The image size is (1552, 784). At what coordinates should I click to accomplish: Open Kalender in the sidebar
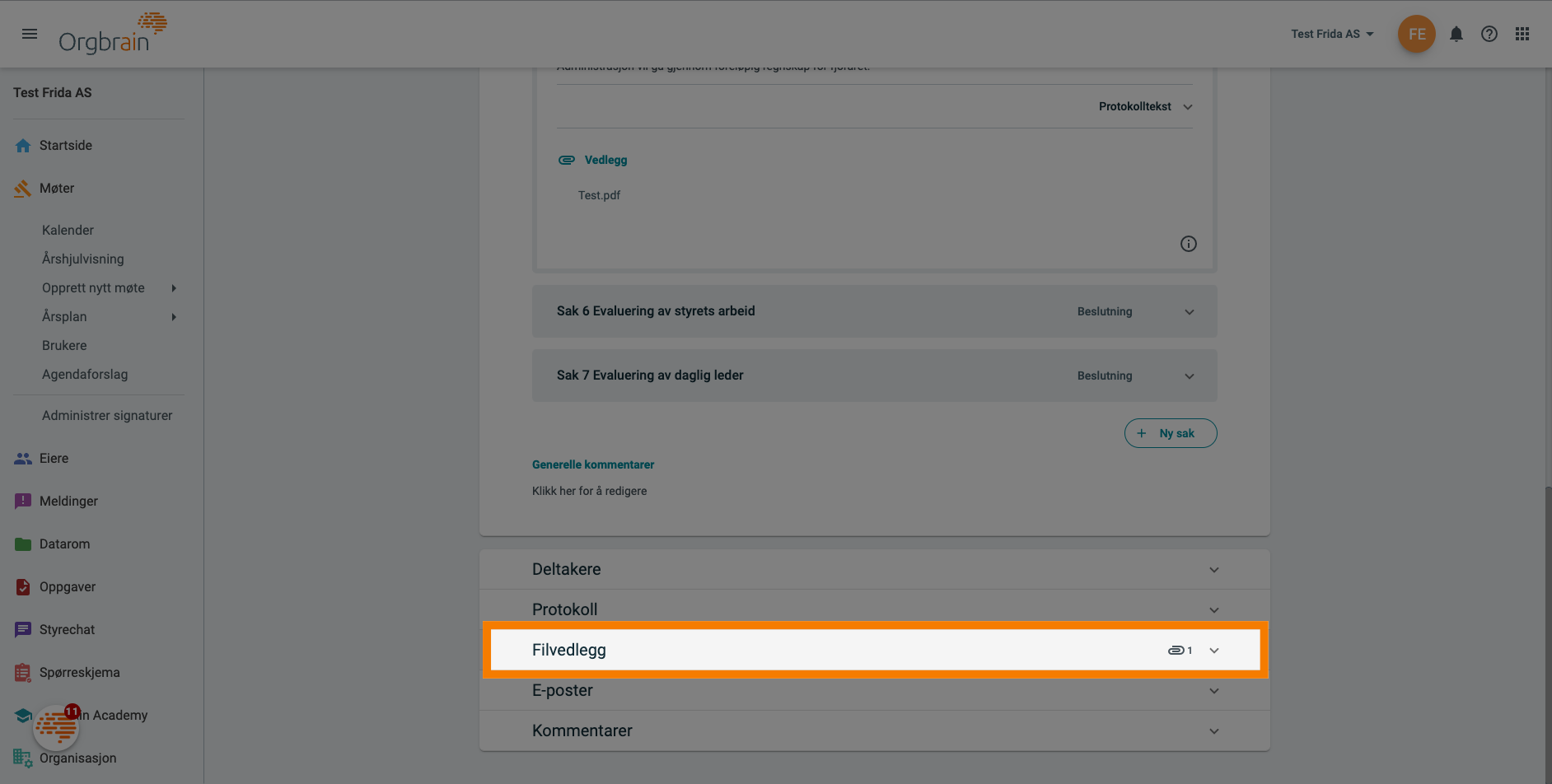point(68,231)
